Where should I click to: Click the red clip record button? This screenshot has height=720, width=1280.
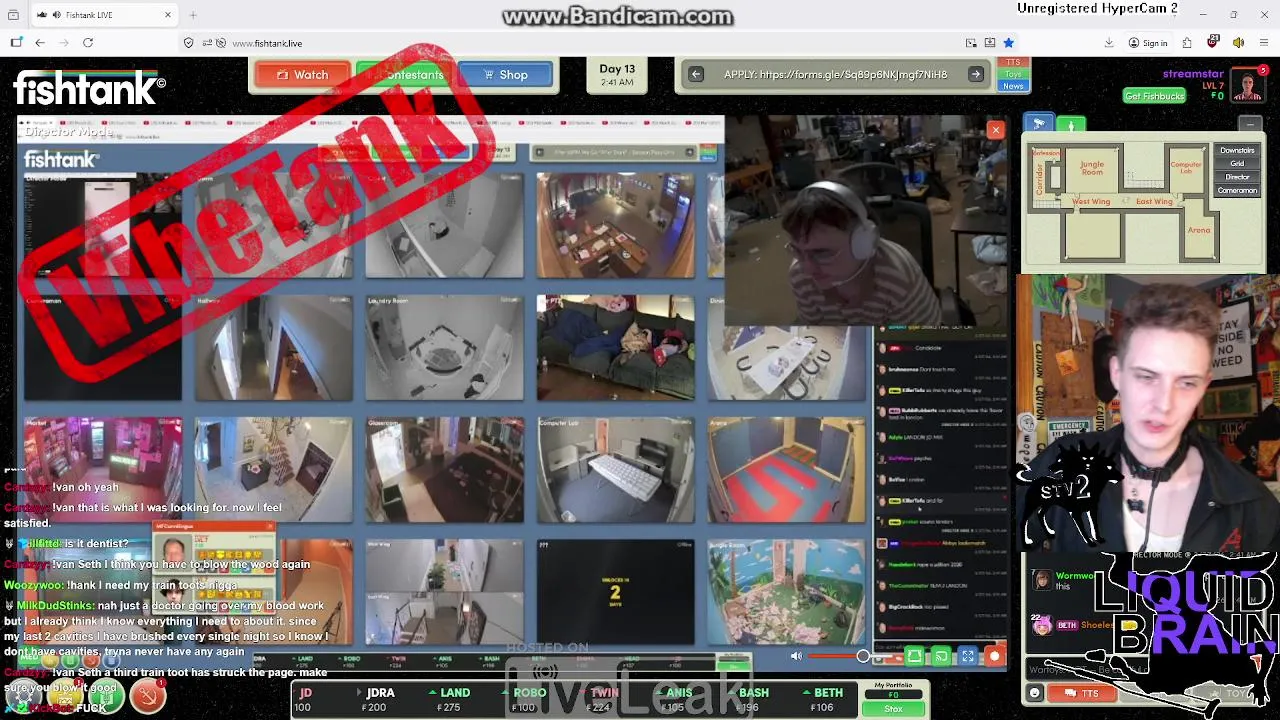(x=994, y=656)
